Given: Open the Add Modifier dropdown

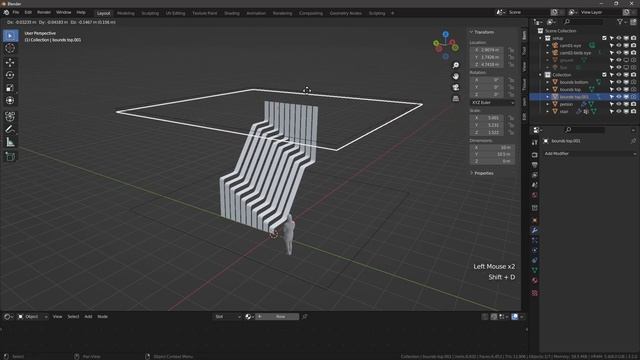Looking at the screenshot, I should (590, 154).
